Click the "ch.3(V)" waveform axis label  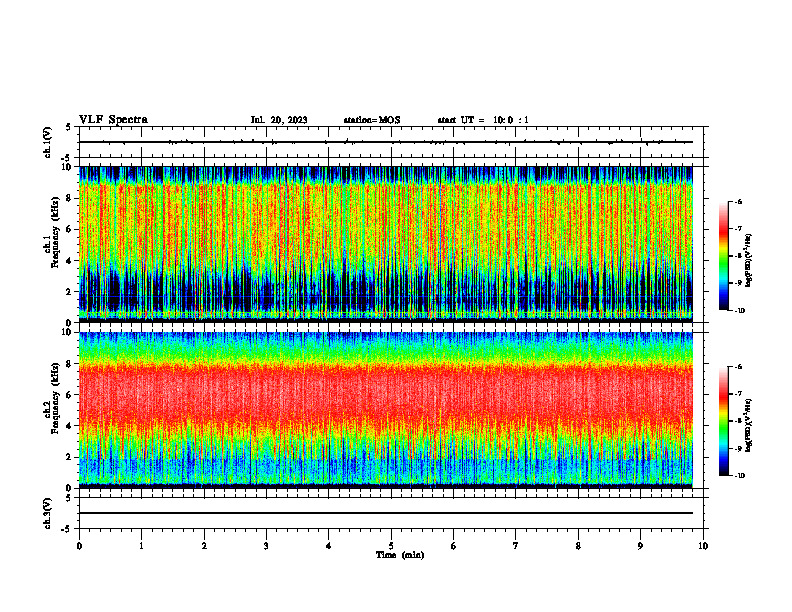pos(48,513)
